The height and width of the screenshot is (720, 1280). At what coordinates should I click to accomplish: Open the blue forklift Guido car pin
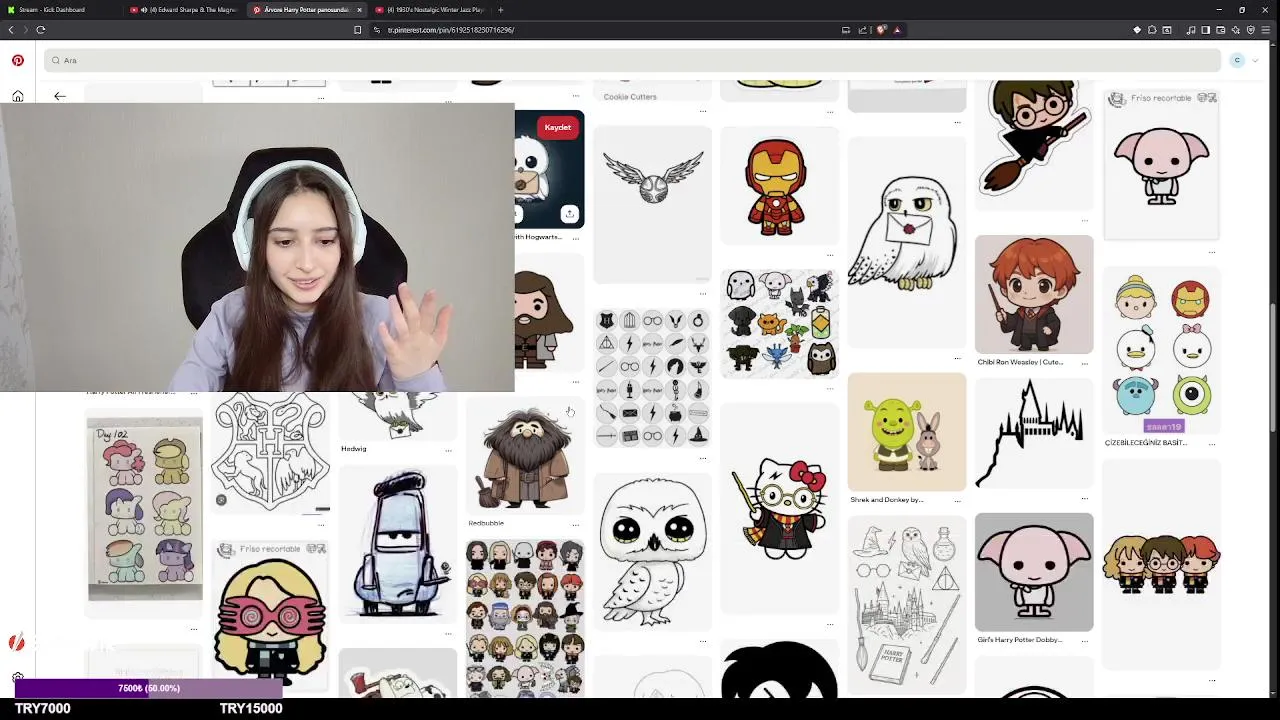398,545
